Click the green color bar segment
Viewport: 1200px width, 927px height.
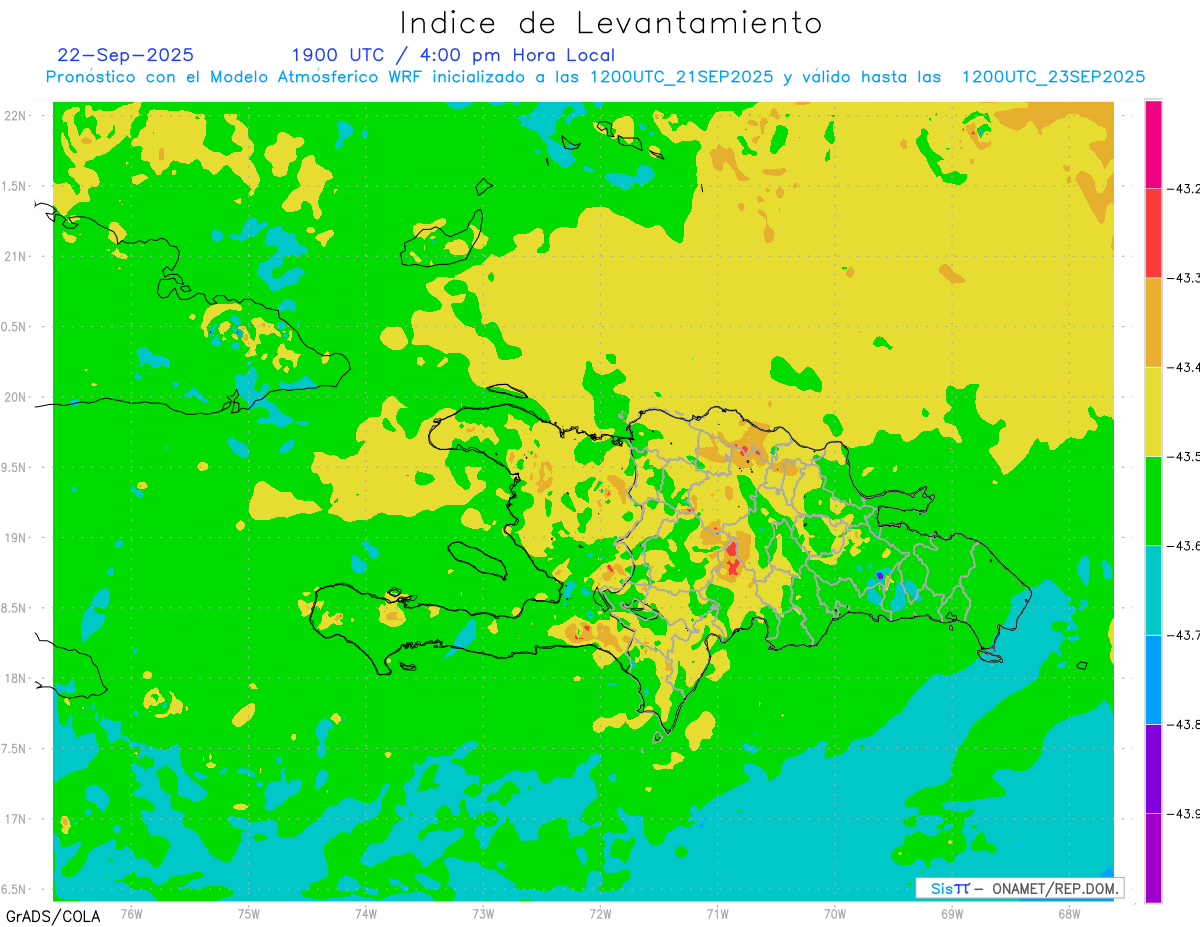[x=1153, y=500]
